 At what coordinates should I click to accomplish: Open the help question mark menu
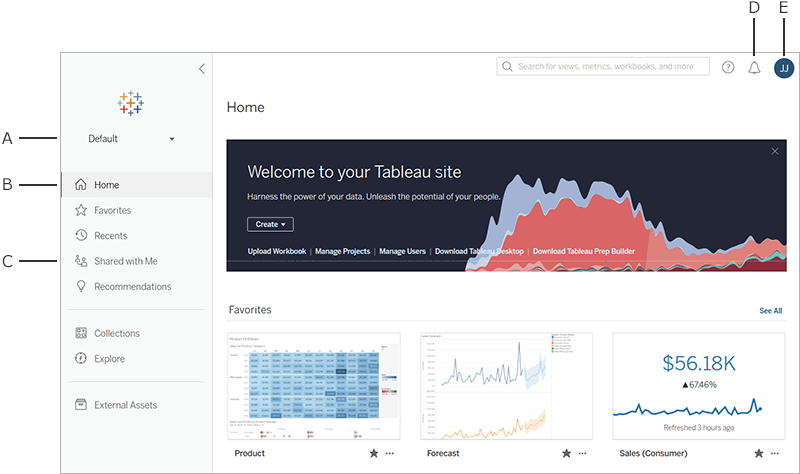coord(728,67)
